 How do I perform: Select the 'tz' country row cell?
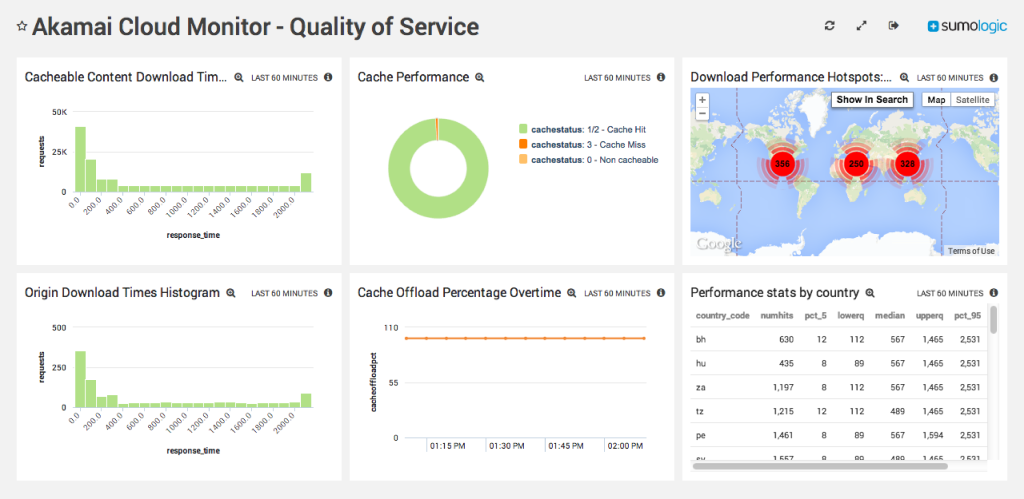700,411
